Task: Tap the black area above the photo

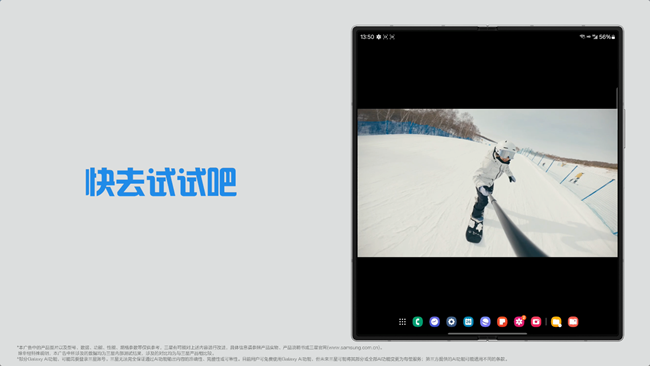Action: [x=488, y=75]
